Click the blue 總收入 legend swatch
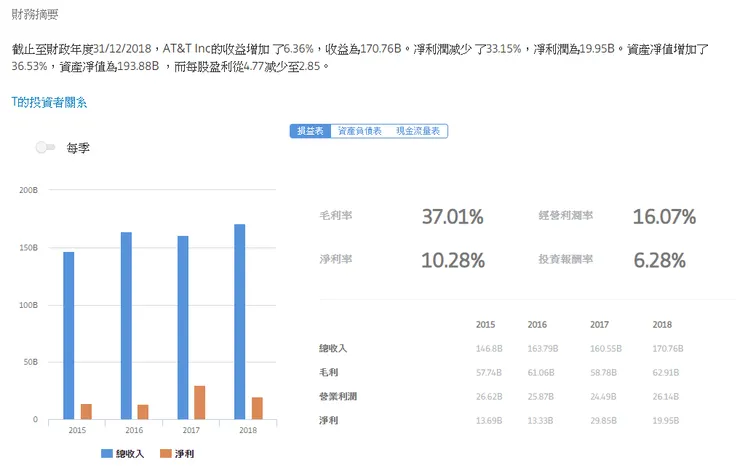740x471 pixels. coord(107,454)
